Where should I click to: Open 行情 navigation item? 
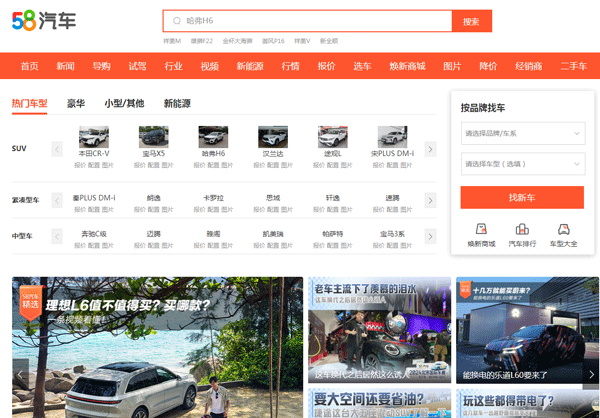(x=290, y=66)
